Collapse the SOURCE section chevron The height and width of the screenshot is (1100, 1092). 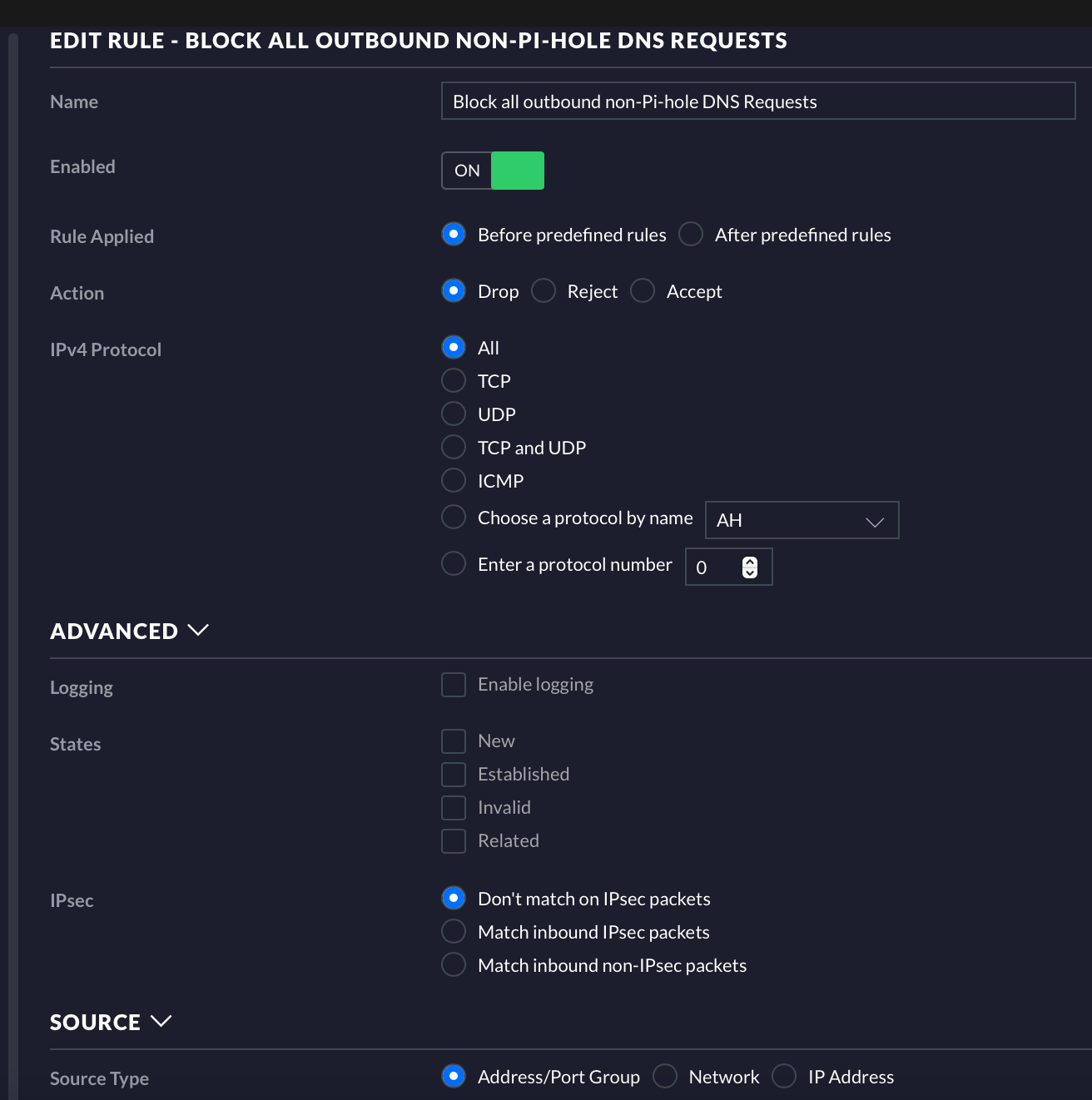[161, 1021]
